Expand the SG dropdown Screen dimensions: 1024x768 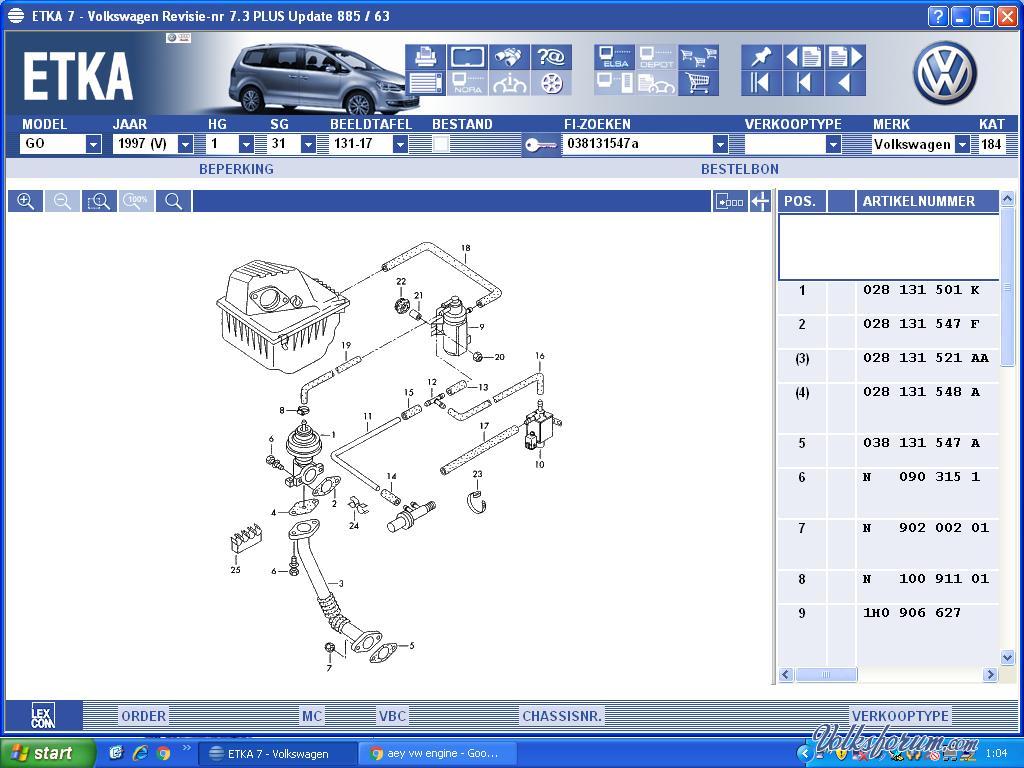[x=308, y=144]
